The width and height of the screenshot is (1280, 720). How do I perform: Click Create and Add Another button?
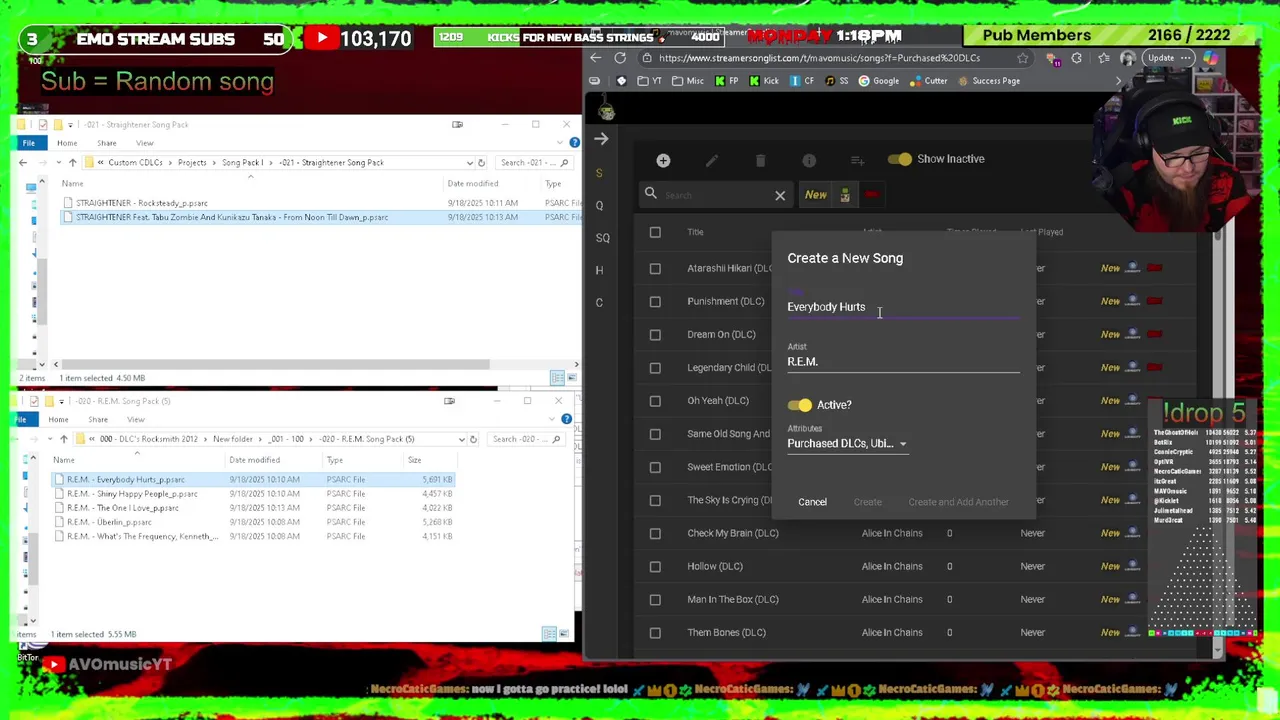point(958,502)
